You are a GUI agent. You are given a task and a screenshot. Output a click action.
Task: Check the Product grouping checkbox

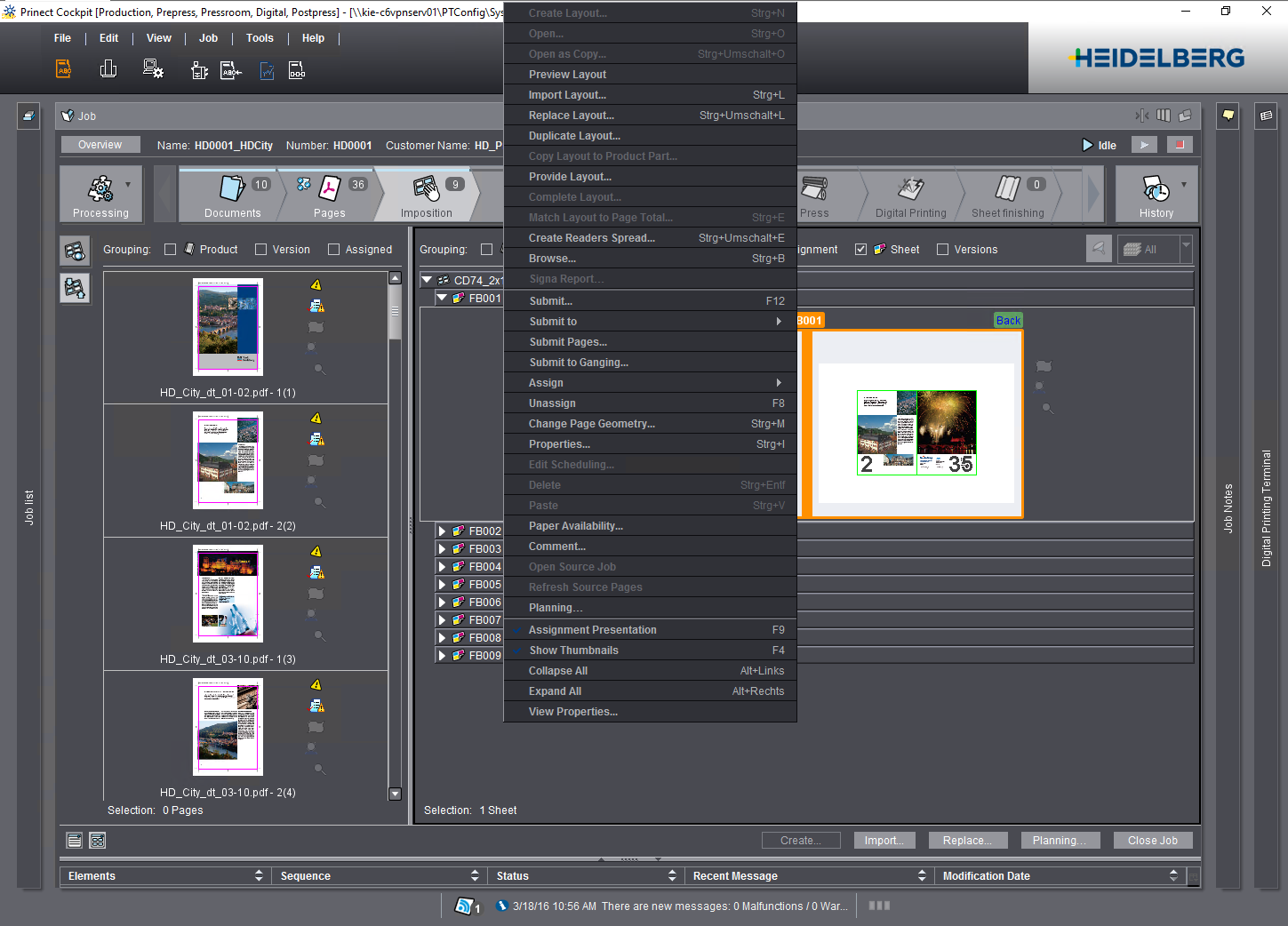(x=170, y=249)
